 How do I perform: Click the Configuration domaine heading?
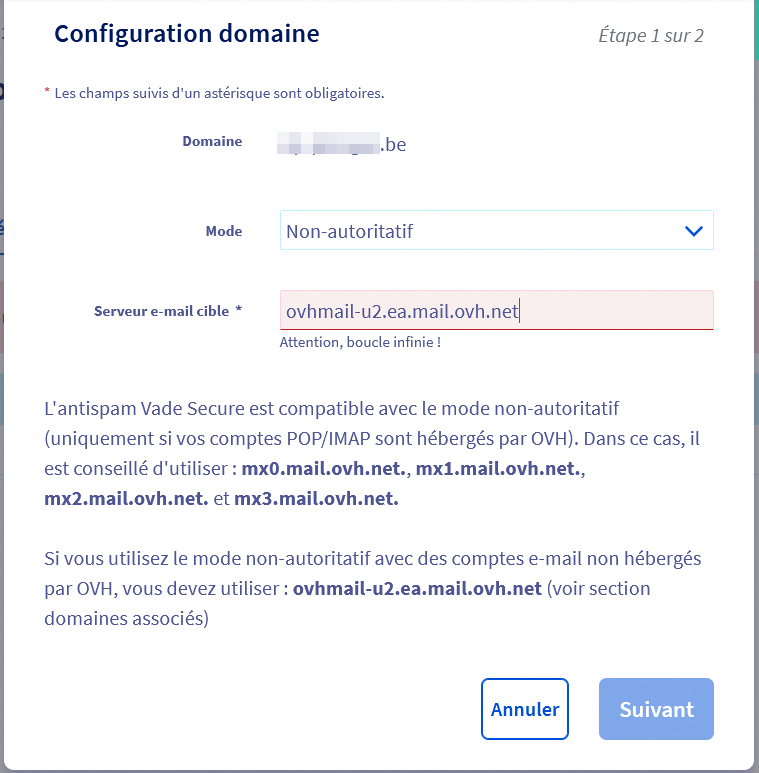tap(187, 34)
